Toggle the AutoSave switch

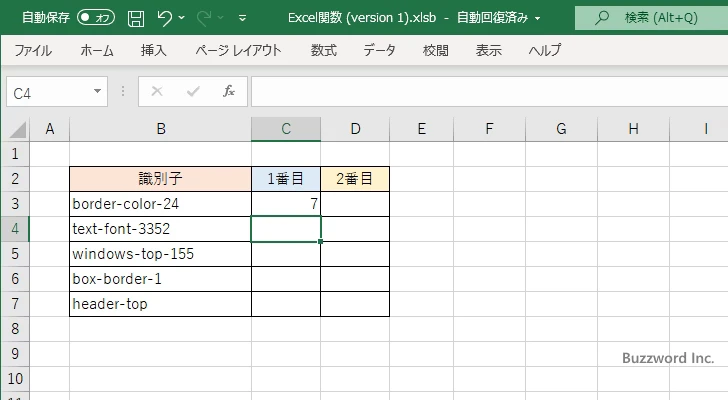tap(96, 18)
